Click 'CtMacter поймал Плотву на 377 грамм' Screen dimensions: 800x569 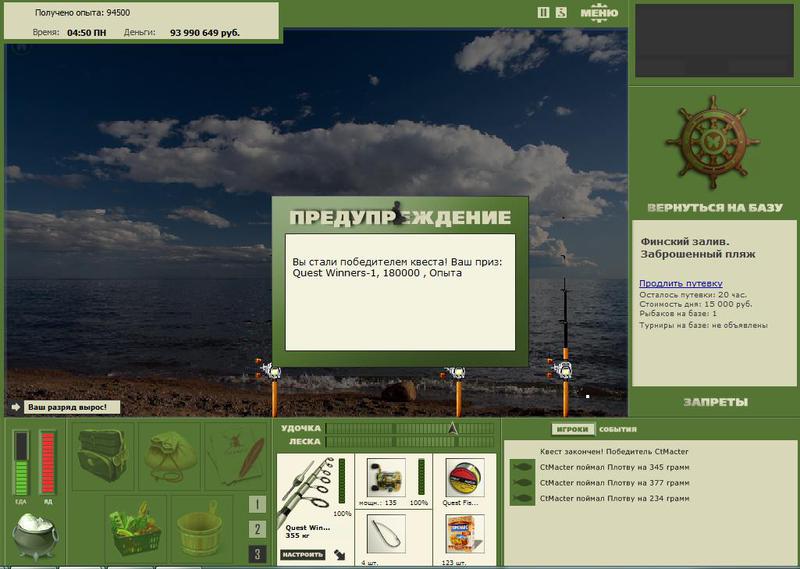tap(614, 483)
